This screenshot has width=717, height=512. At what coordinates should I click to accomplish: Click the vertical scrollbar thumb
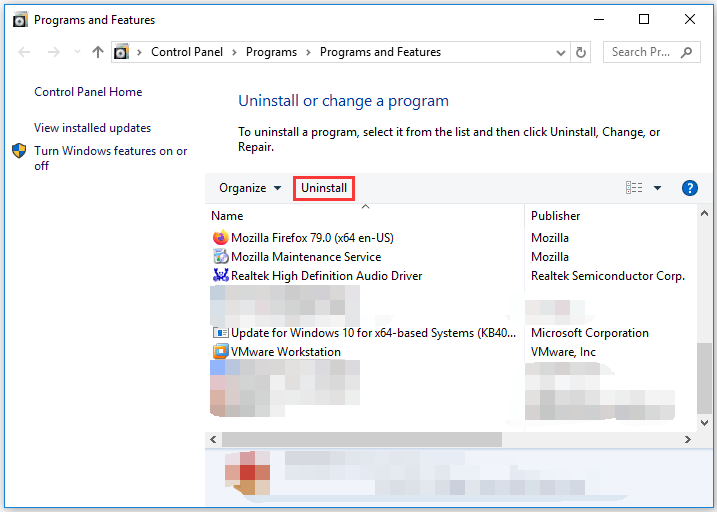click(x=704, y=379)
